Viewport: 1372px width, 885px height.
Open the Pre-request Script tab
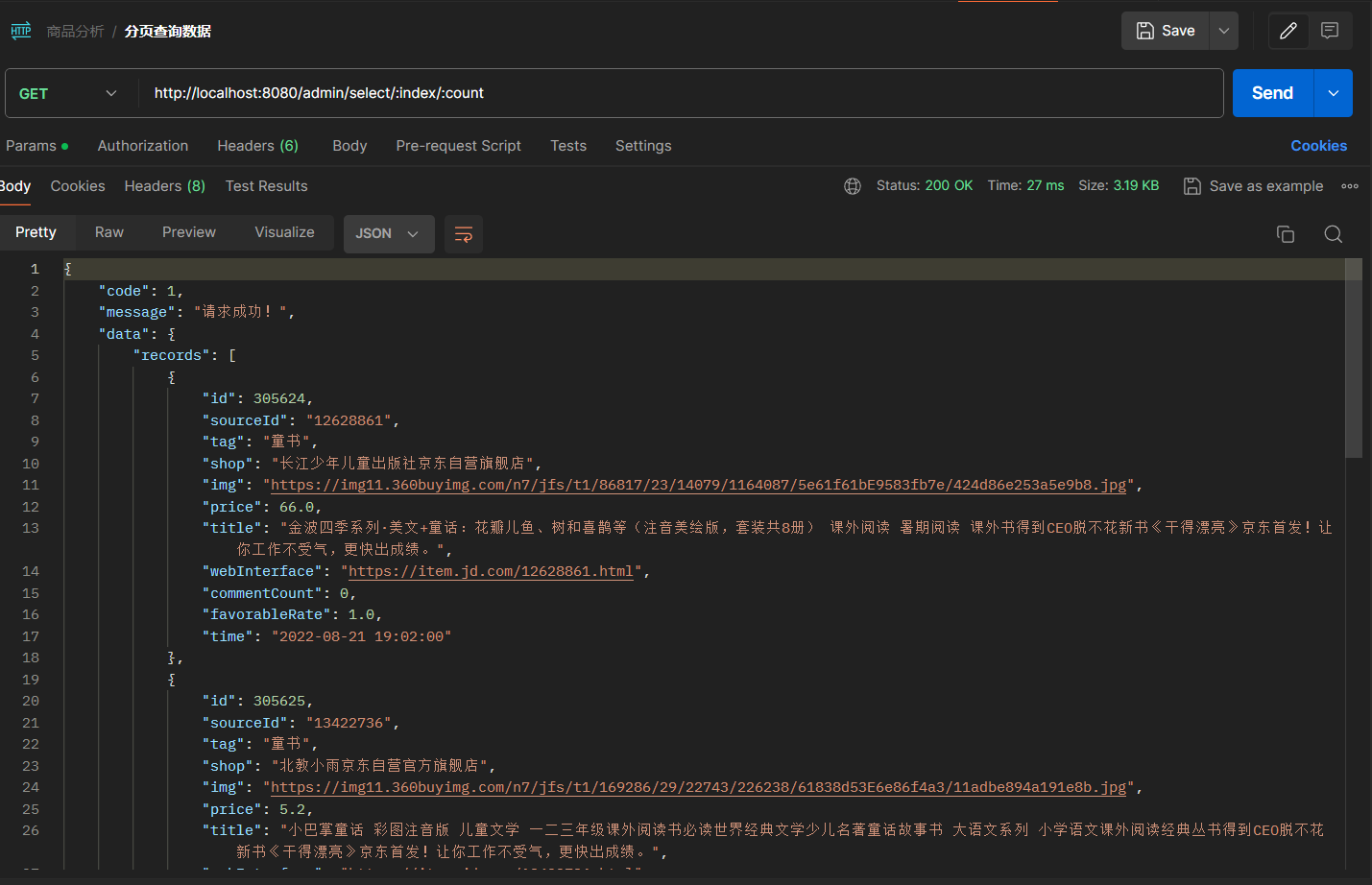(458, 146)
